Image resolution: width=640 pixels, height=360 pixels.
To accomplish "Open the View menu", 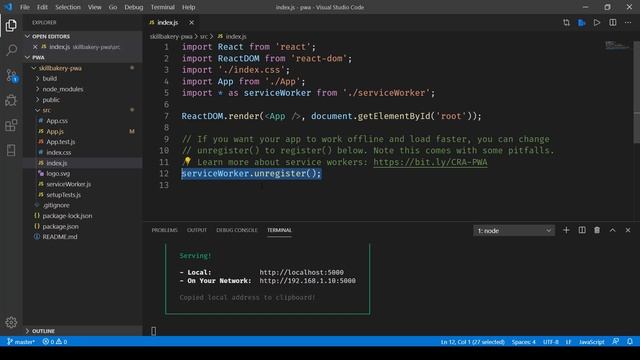I will pyautogui.click(x=95, y=7).
